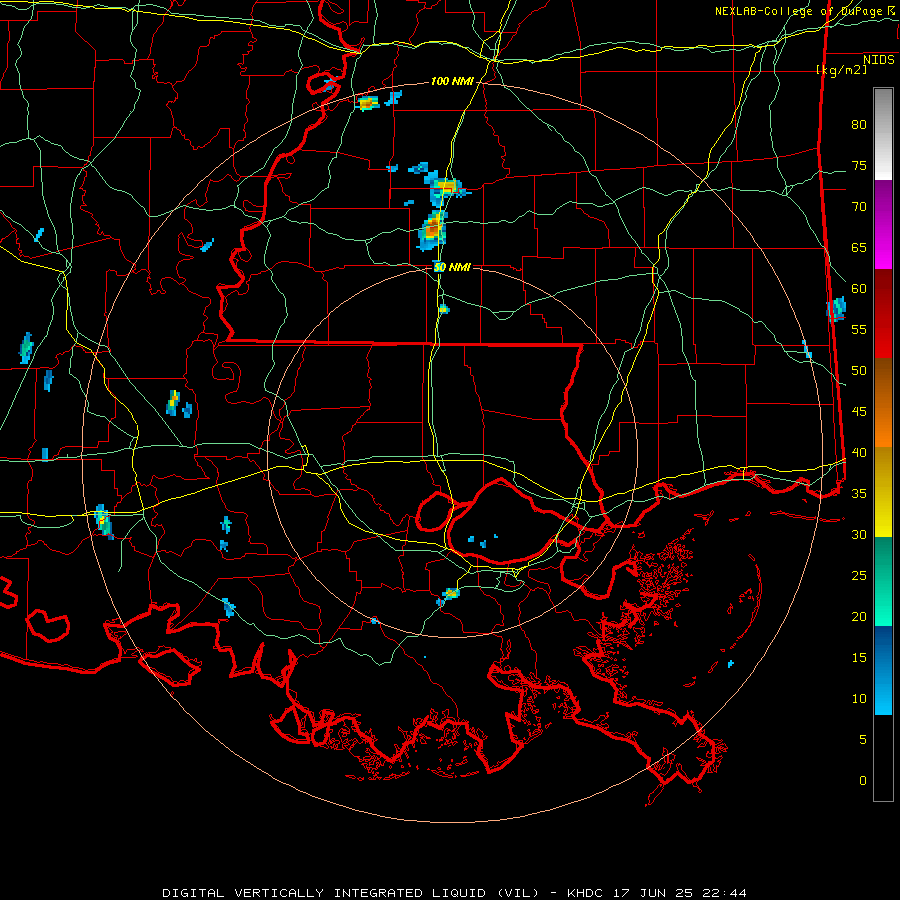Click the 10 value on the scale
Viewport: 900px width, 900px height.
859,699
